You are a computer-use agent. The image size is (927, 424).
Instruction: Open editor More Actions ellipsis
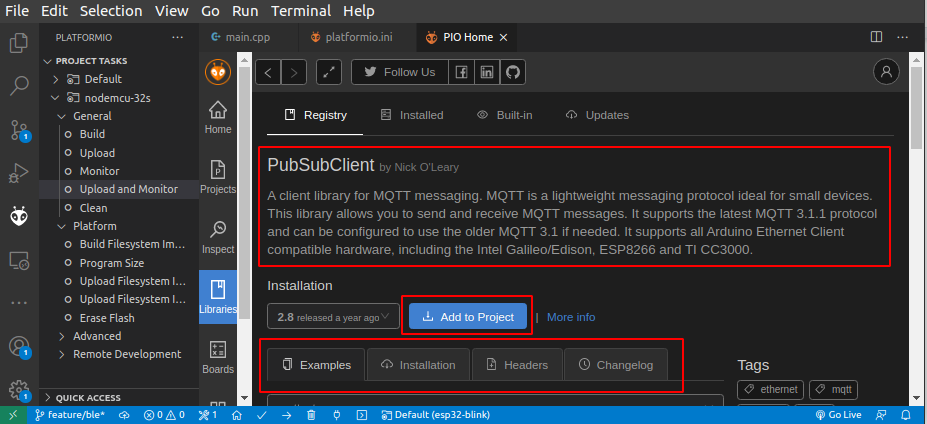[902, 37]
